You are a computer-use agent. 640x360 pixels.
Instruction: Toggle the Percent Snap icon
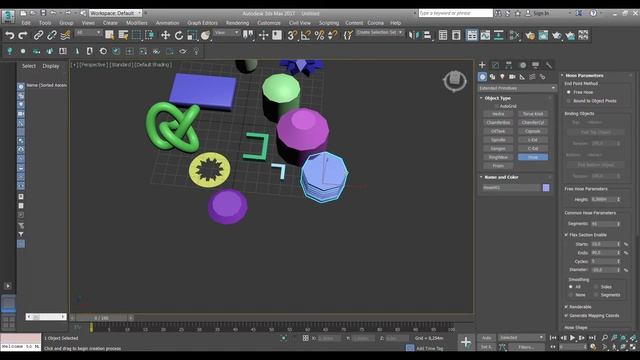point(319,36)
